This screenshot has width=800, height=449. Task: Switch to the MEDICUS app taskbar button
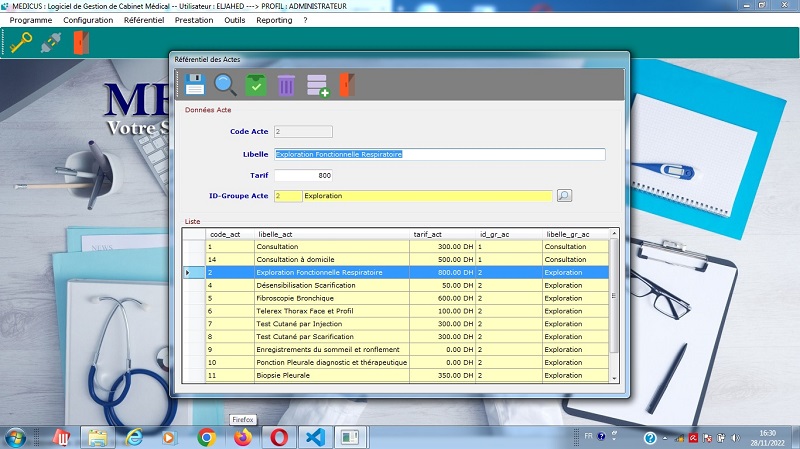(x=350, y=438)
